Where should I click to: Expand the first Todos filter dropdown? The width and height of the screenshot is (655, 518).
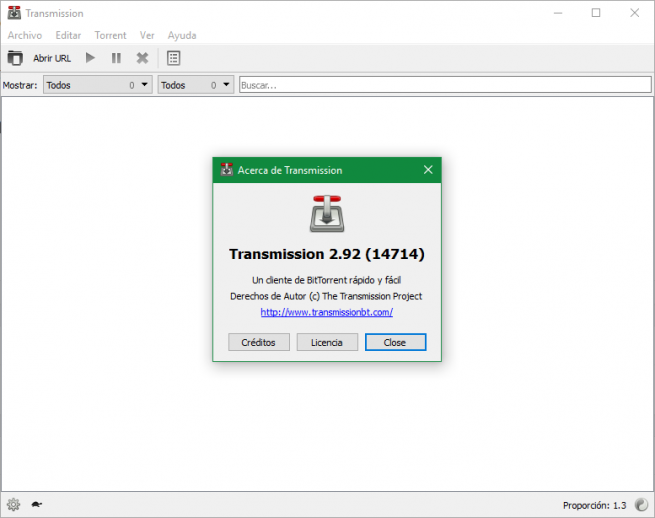[97, 85]
